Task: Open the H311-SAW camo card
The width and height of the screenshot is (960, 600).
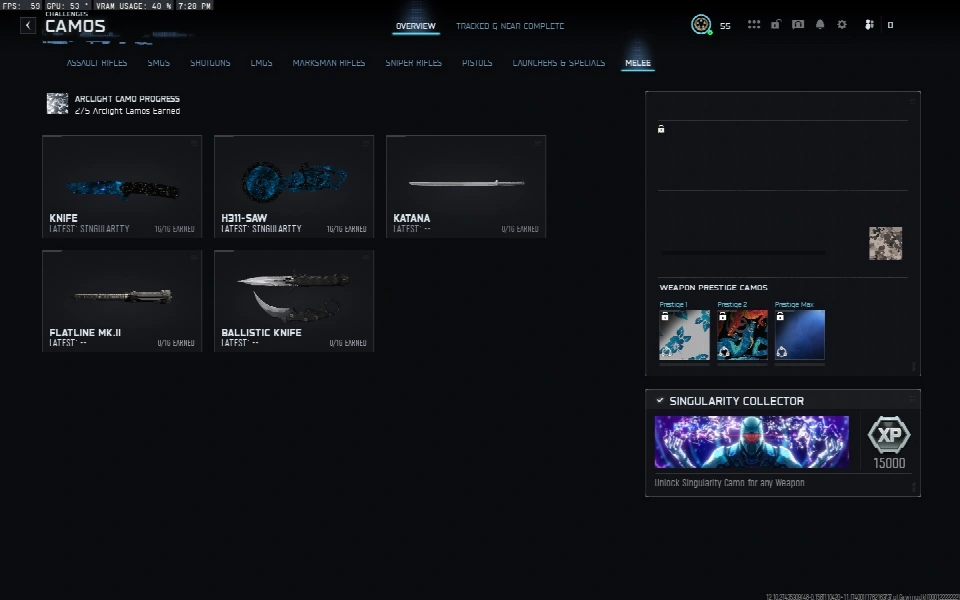Action: 294,186
